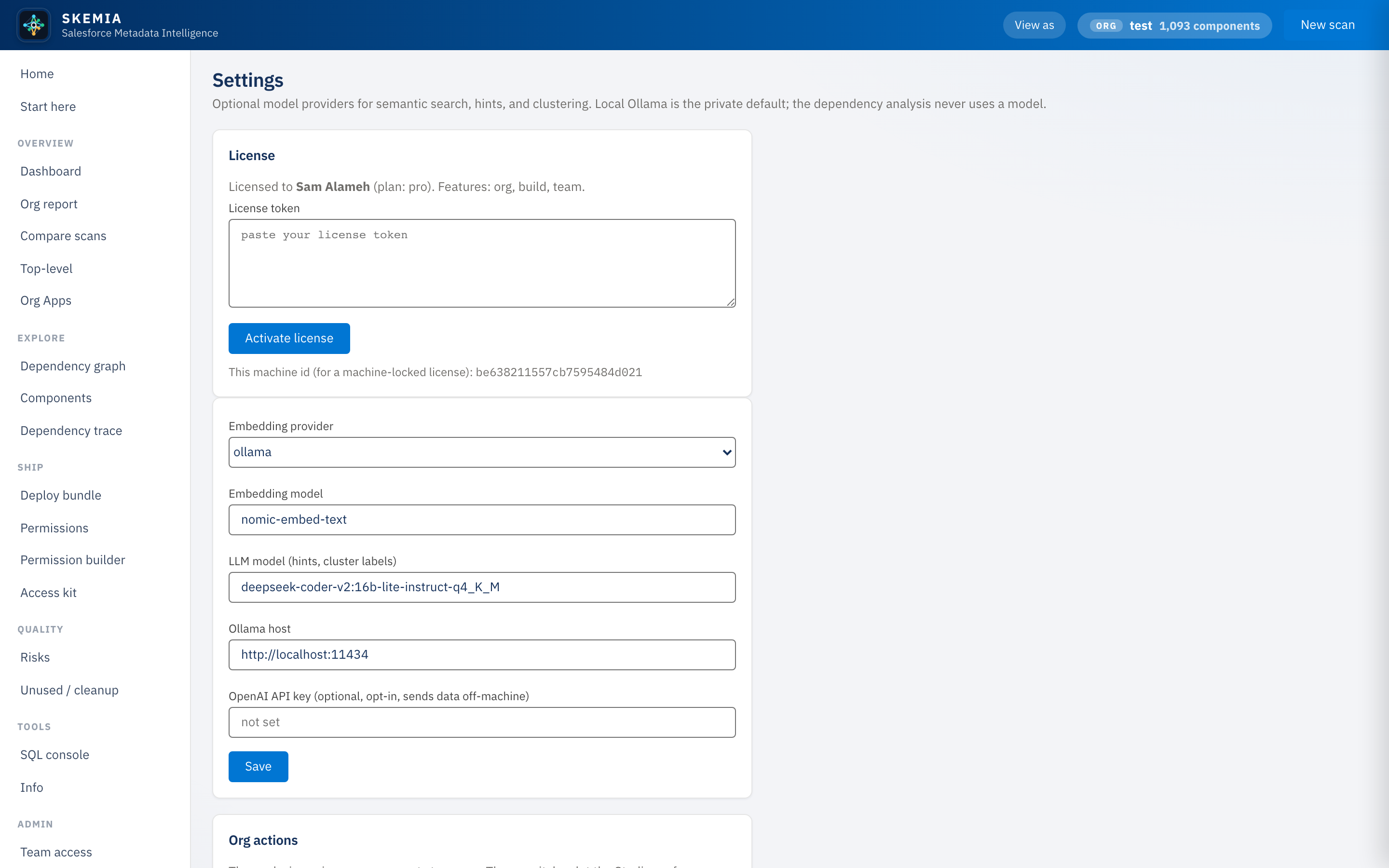Screen dimensions: 1389x868
Task: Edit the Ollama host field
Action: pyautogui.click(x=481, y=655)
